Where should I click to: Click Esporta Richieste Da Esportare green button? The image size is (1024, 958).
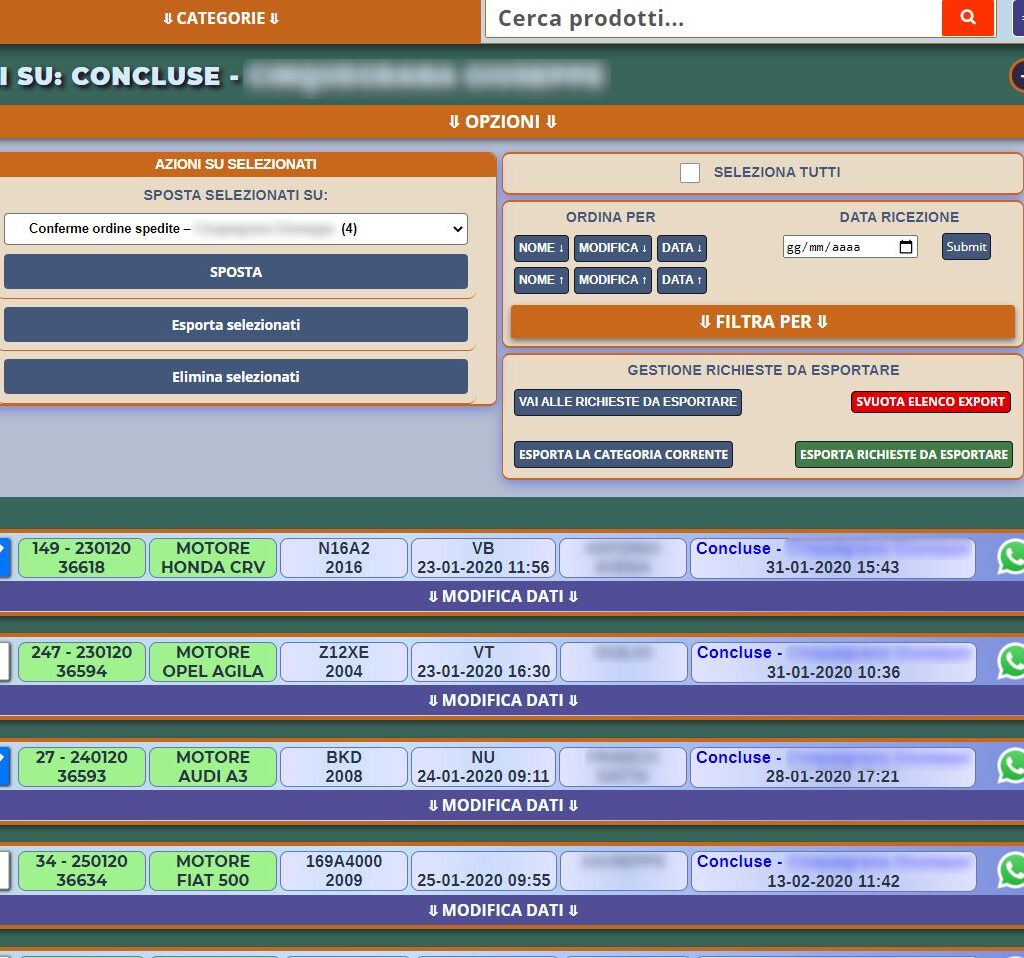coord(903,454)
